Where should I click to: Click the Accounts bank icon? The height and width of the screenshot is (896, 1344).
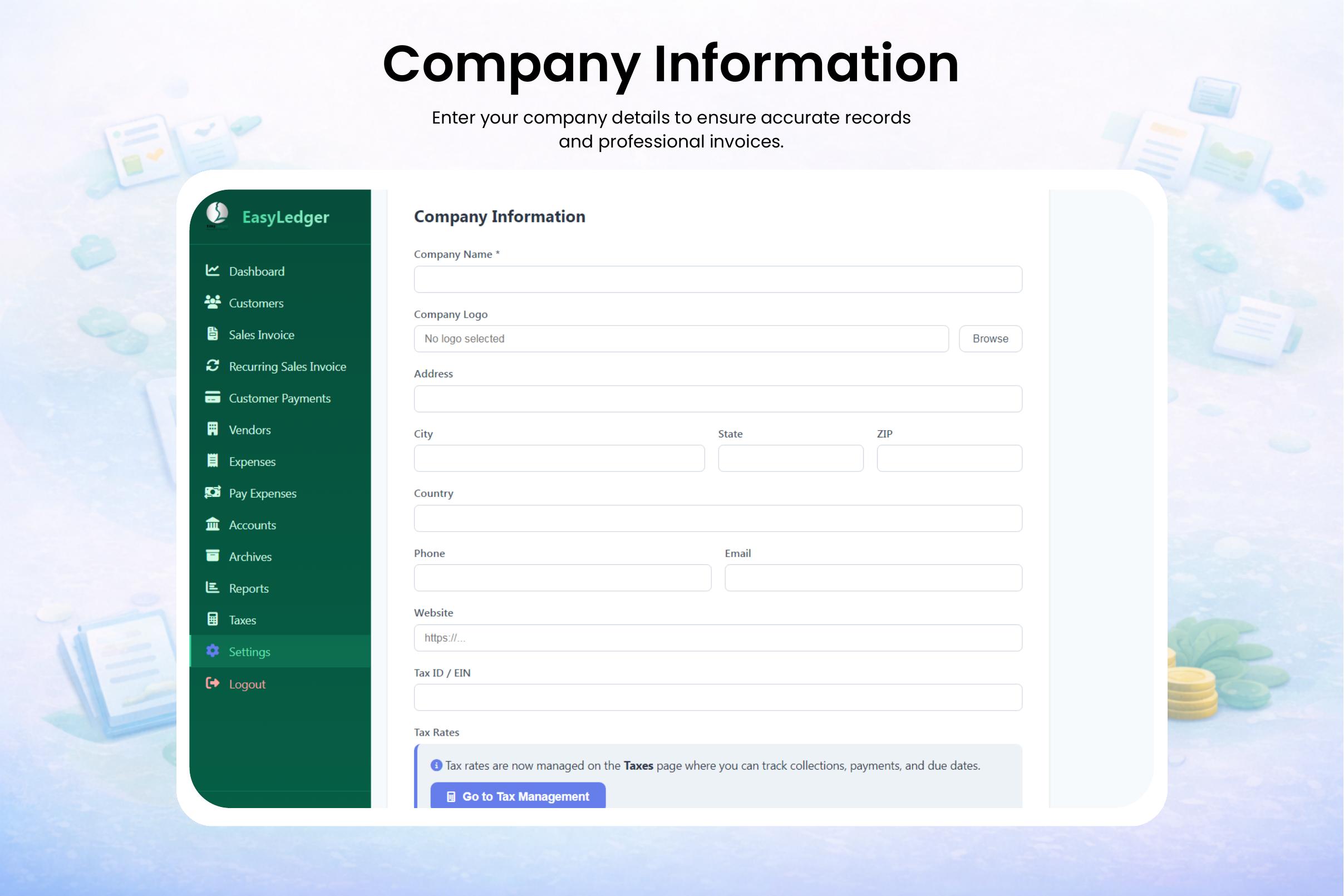[213, 524]
